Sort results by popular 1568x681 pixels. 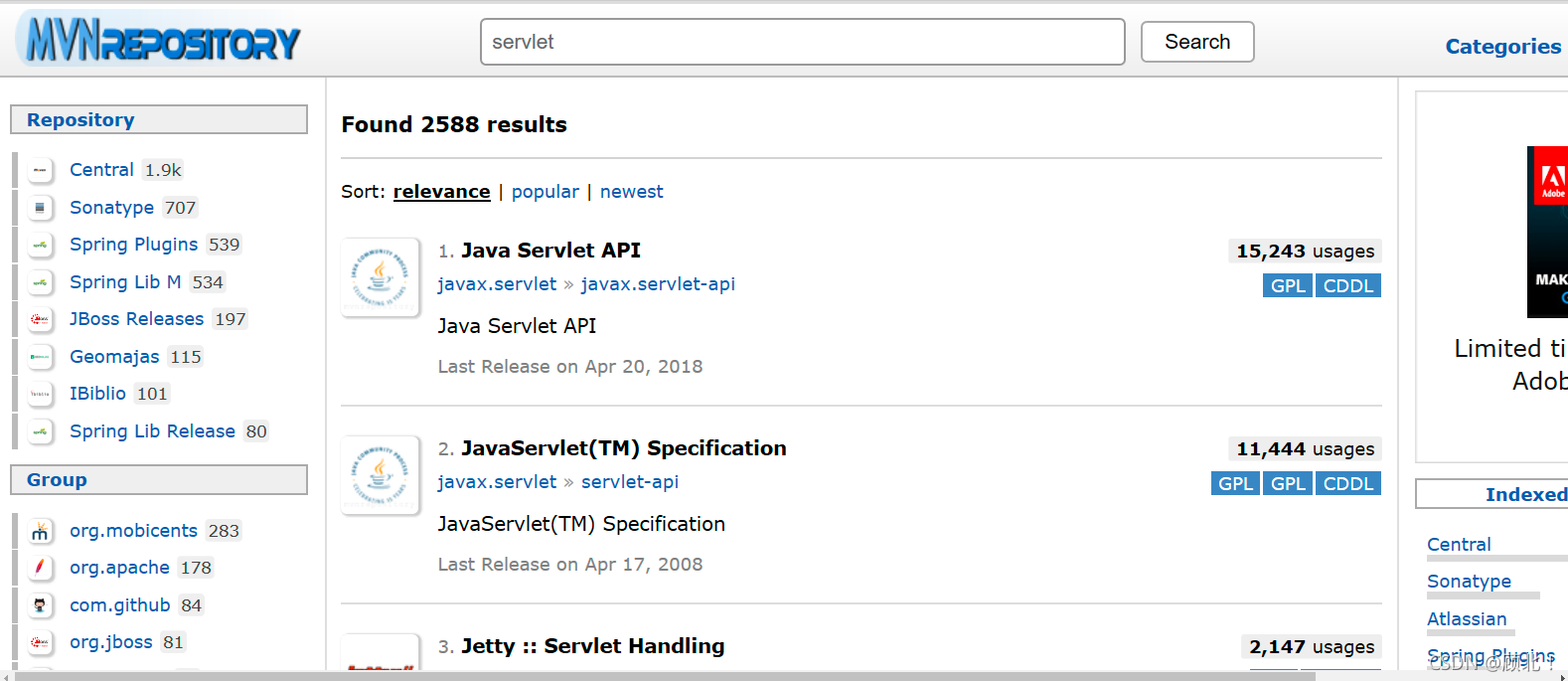tap(546, 192)
